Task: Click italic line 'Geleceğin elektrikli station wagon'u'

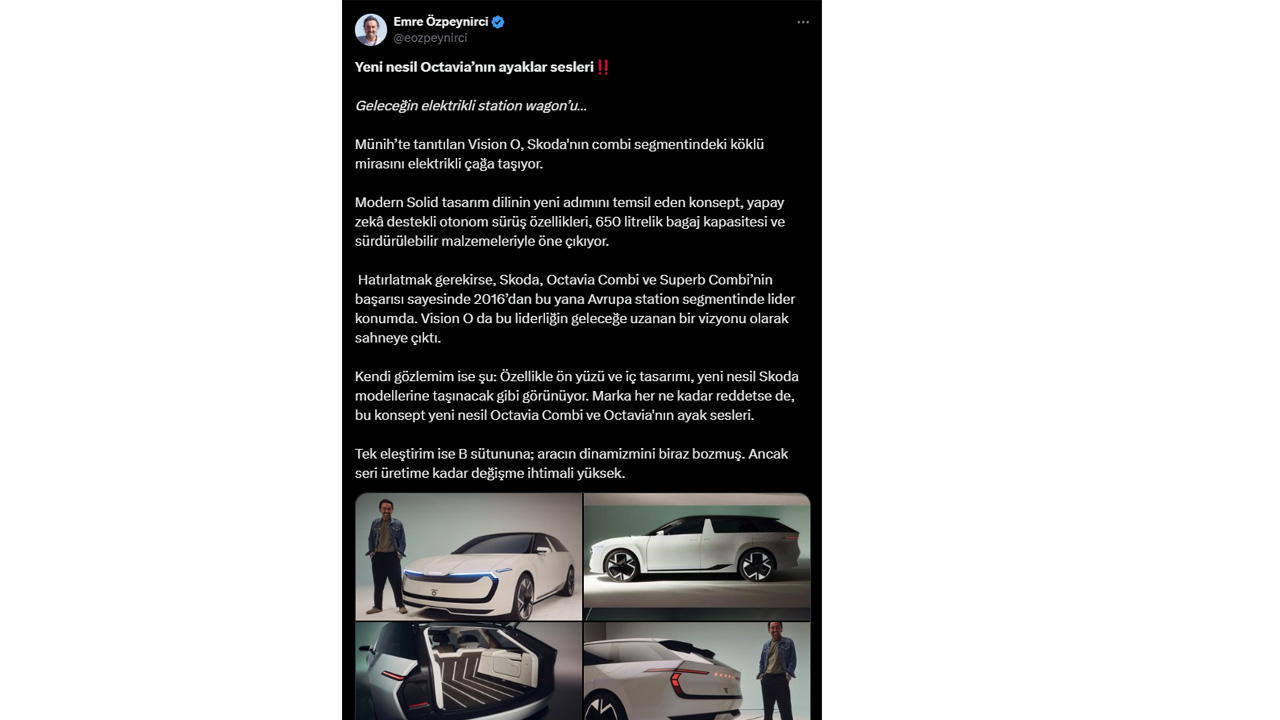Action: tap(471, 106)
